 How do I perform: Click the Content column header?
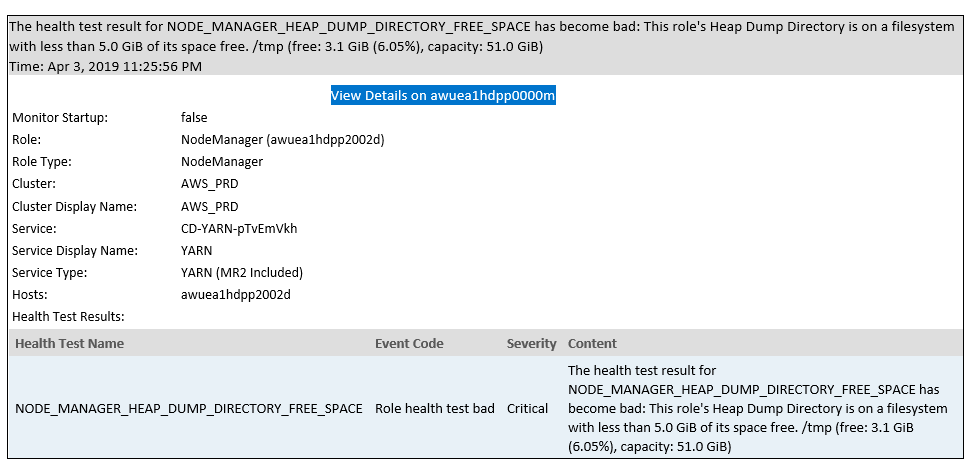click(x=592, y=344)
